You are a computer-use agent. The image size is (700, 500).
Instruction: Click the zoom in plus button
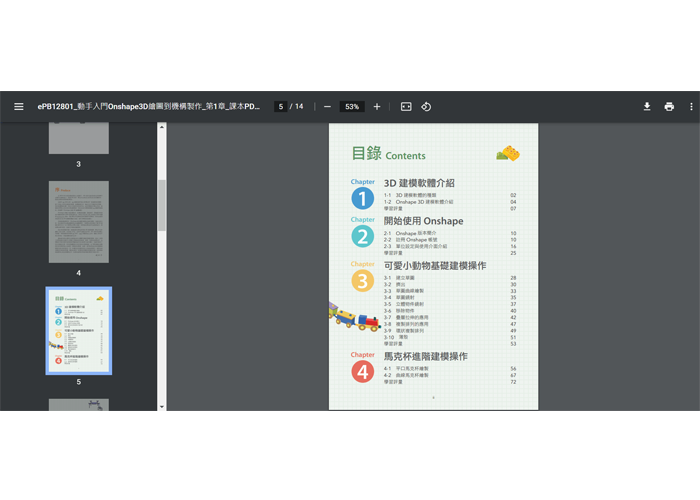coord(377,107)
